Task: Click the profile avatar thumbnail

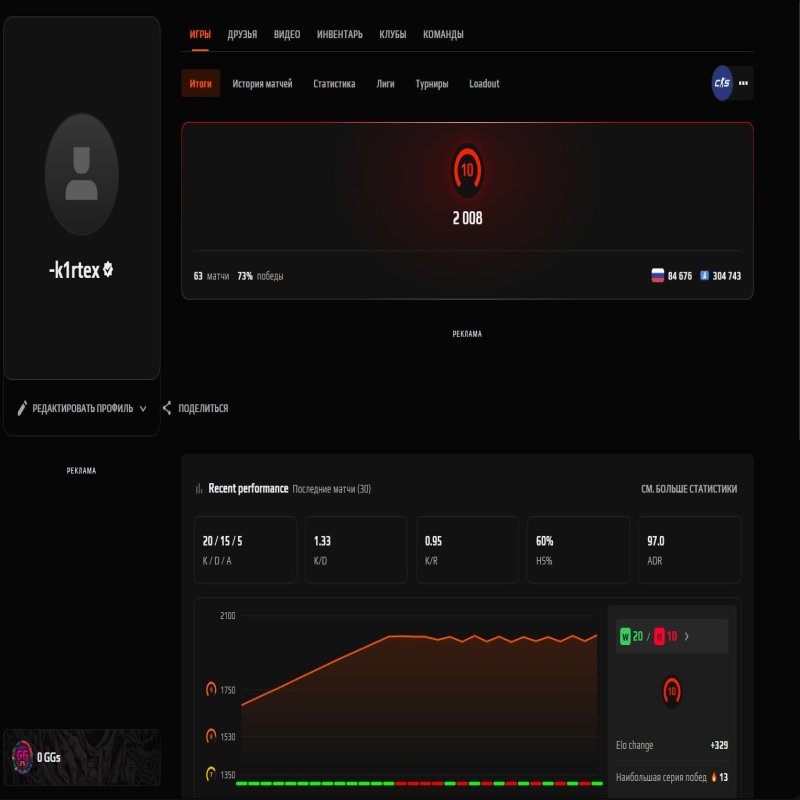Action: coord(81,173)
